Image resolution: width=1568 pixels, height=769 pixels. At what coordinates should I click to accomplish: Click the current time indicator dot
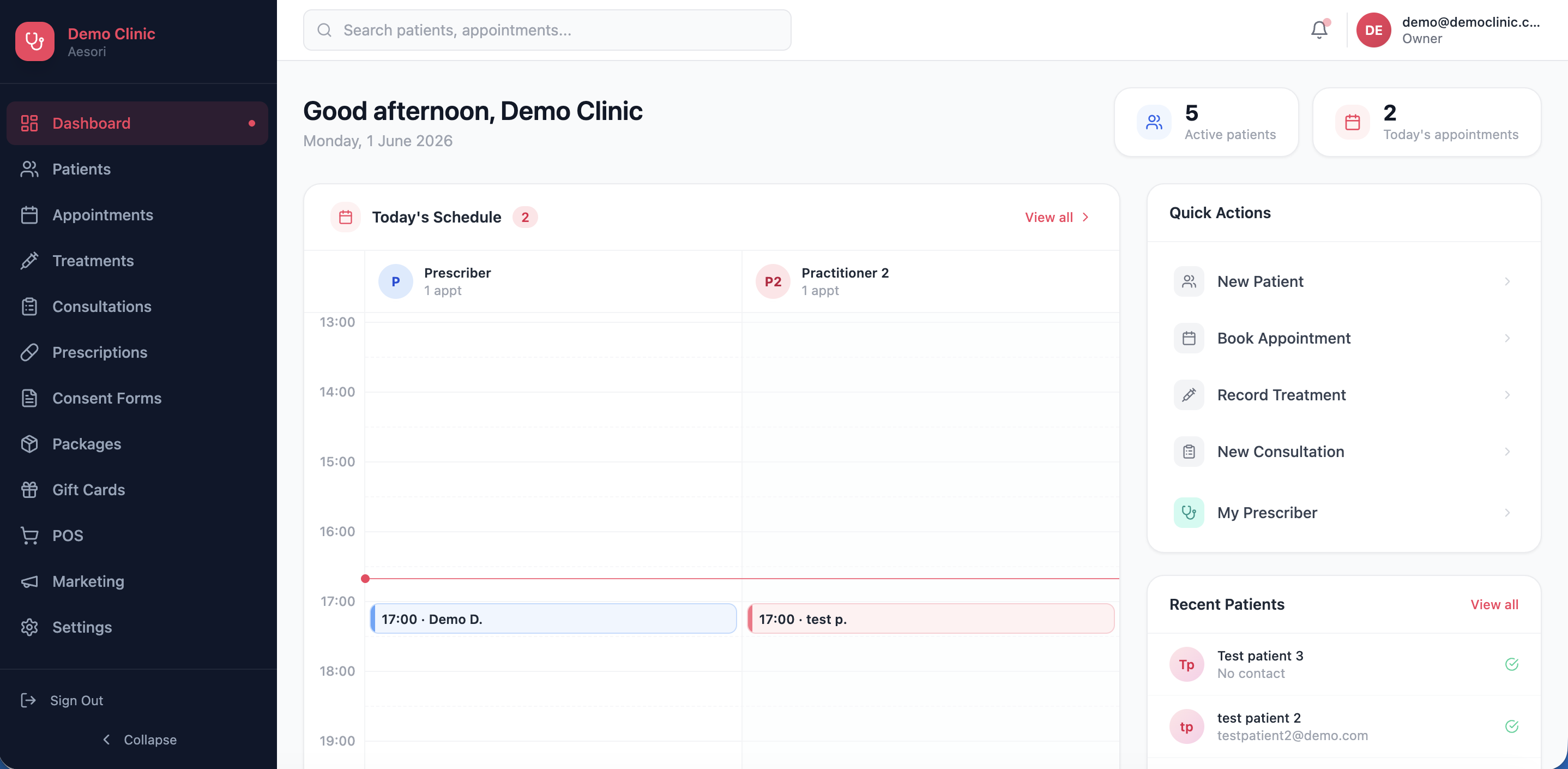(365, 579)
